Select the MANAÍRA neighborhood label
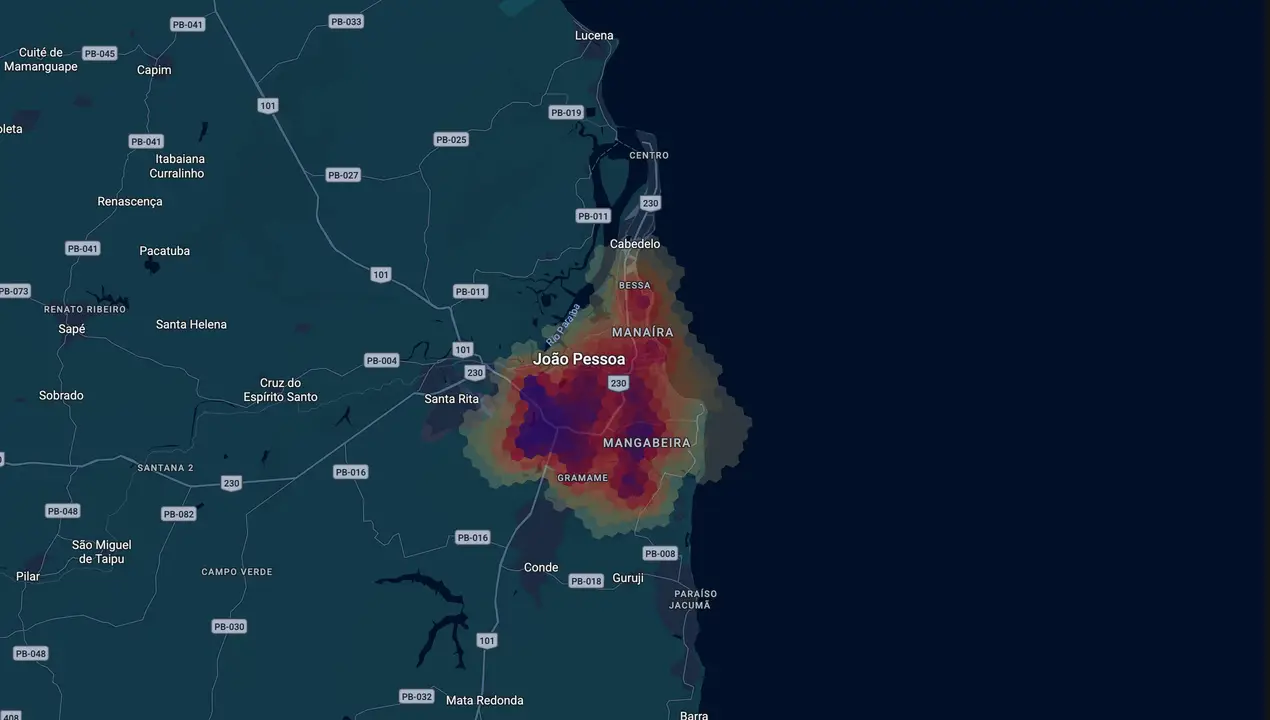This screenshot has width=1270, height=720. click(643, 332)
